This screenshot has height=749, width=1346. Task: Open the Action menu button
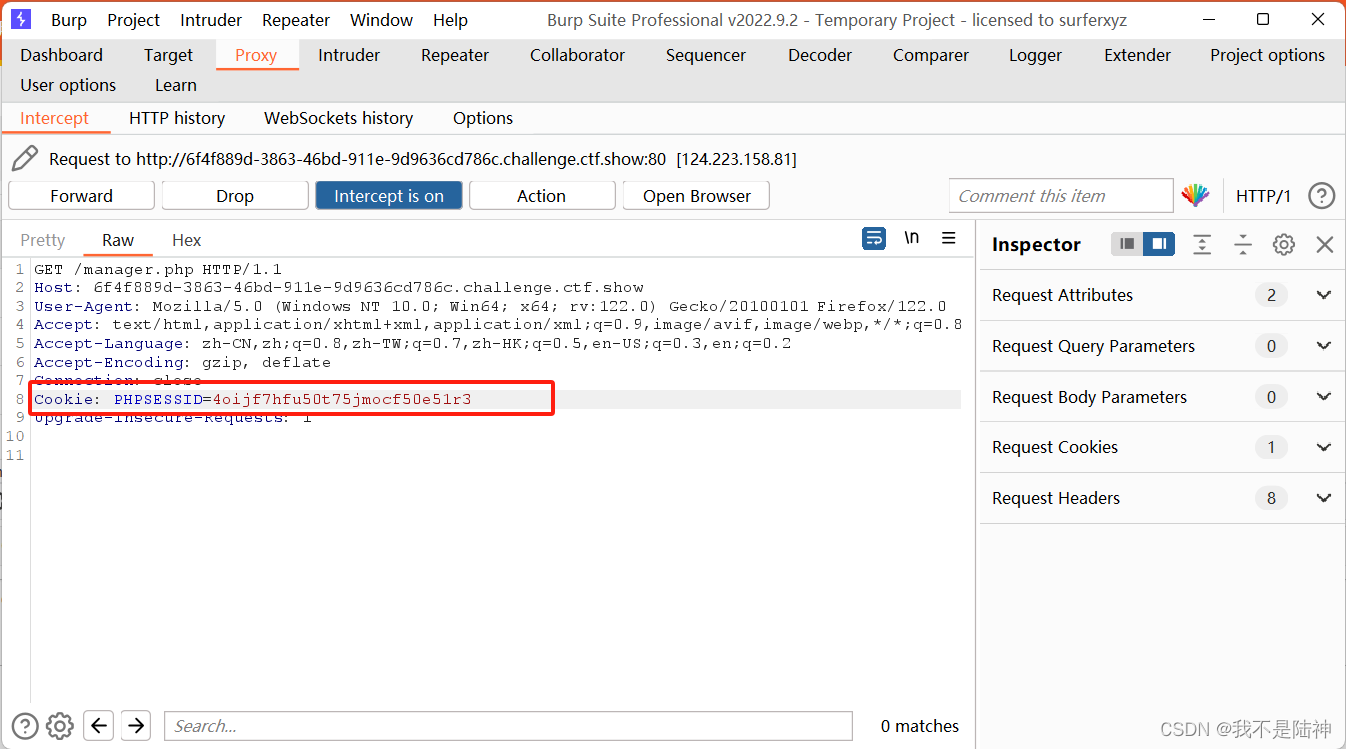coord(542,196)
